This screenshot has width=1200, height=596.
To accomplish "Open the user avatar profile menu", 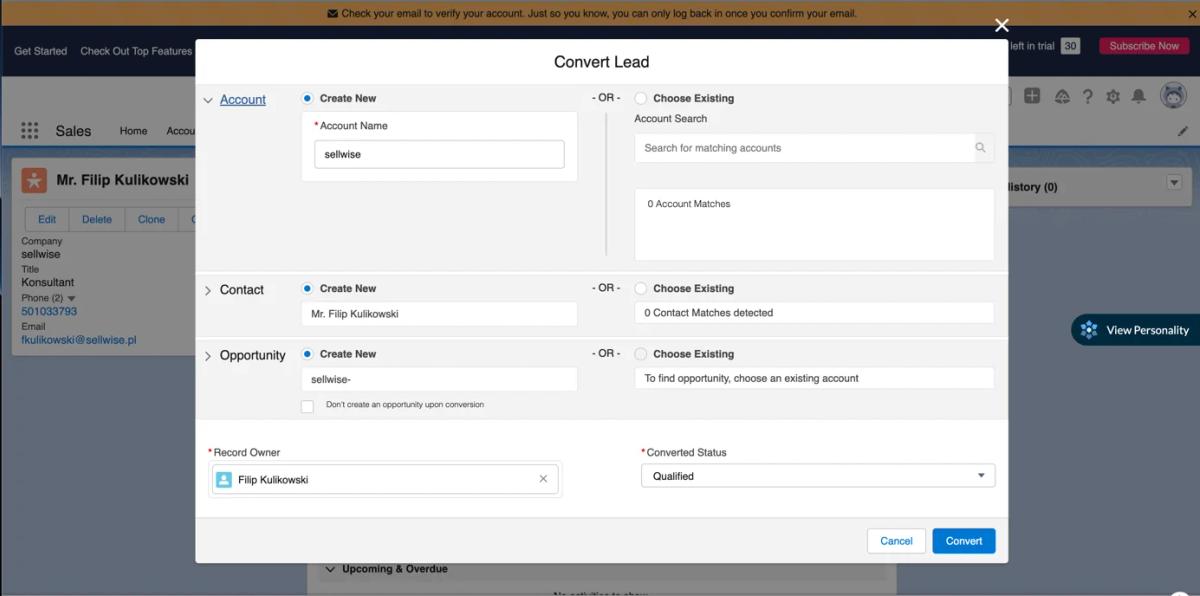I will click(x=1173, y=96).
